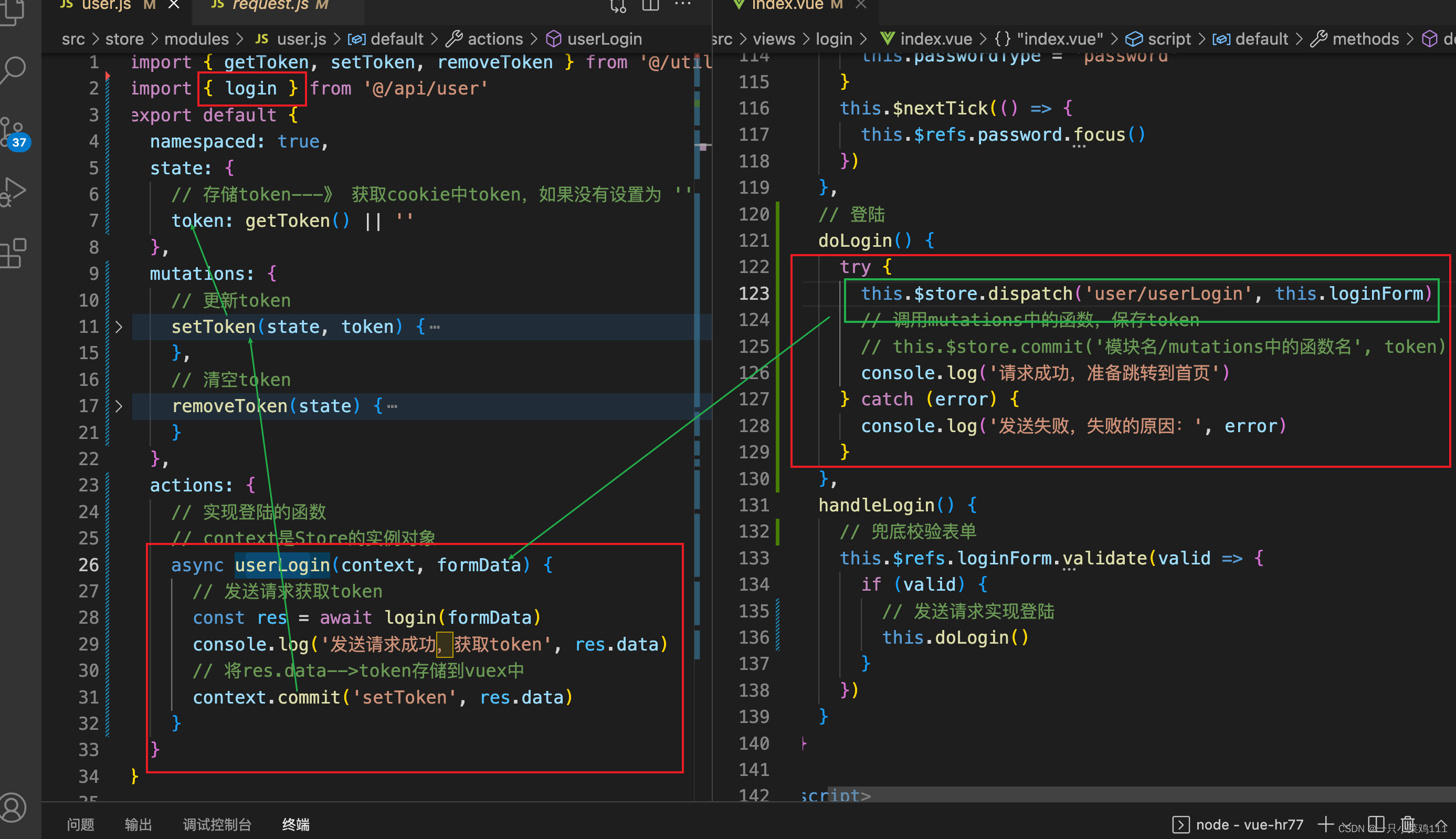Click 'default' breadcrumb in left editor
Viewport: 1456px width, 839px height.
coord(386,39)
